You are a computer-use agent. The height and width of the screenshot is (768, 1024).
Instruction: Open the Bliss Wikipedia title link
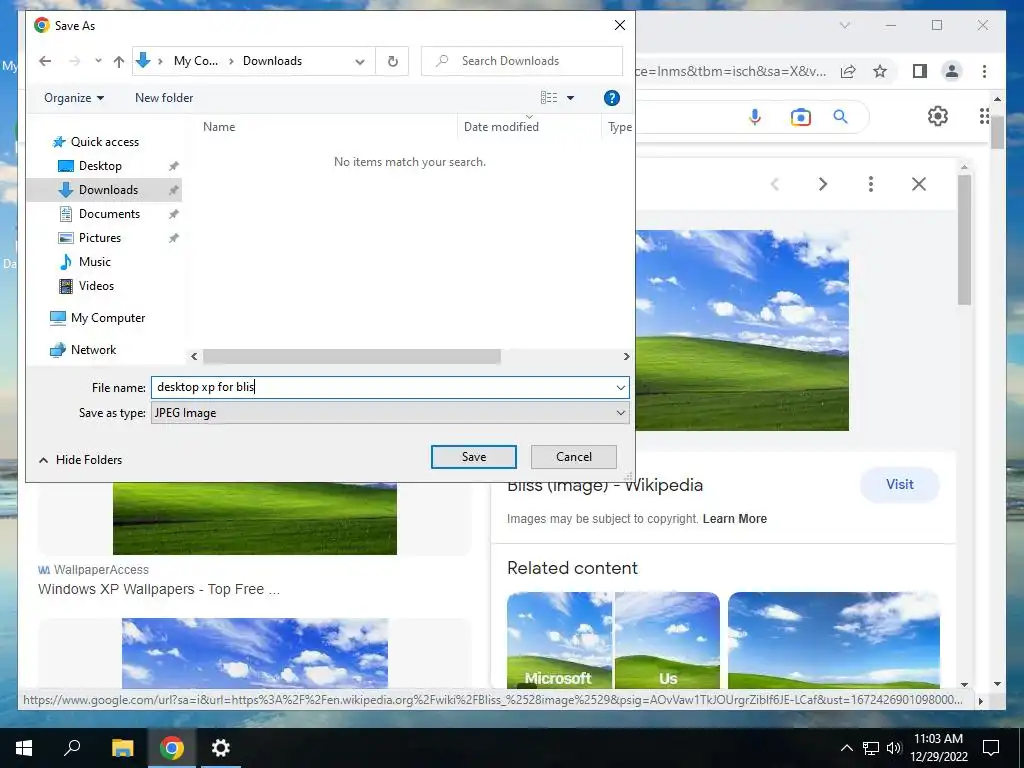(605, 485)
